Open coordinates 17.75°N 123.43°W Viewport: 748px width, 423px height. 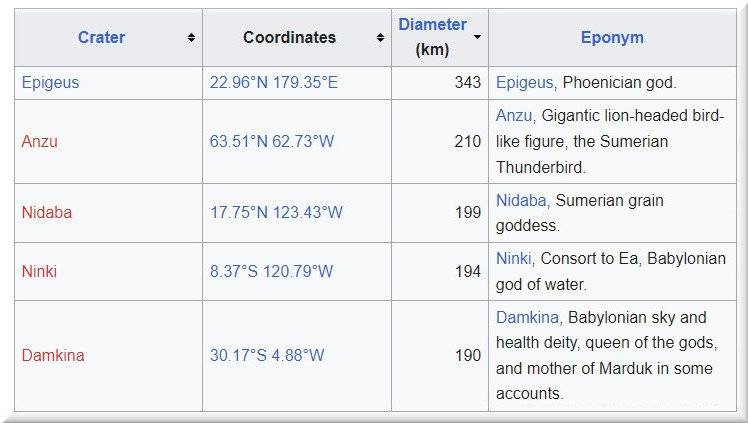click(276, 213)
